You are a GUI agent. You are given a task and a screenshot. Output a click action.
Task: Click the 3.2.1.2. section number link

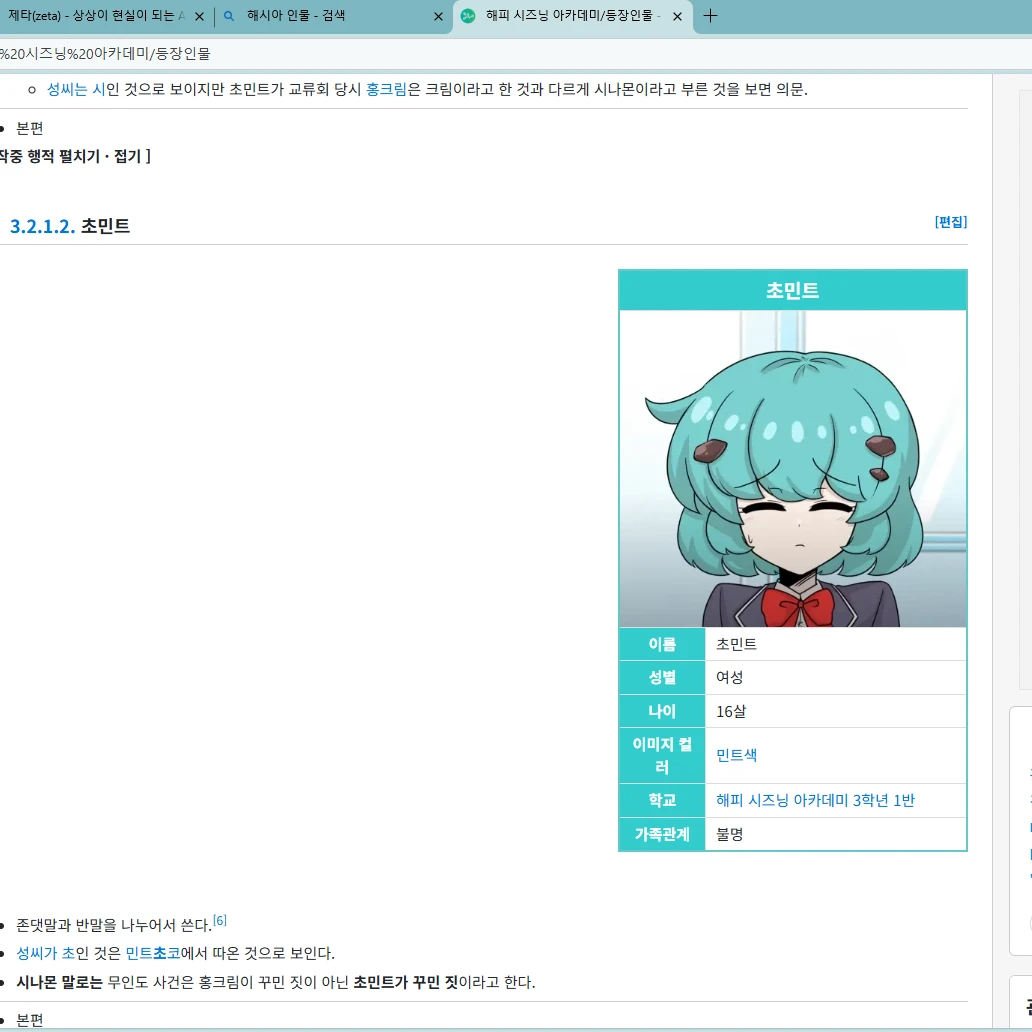pyautogui.click(x=42, y=226)
